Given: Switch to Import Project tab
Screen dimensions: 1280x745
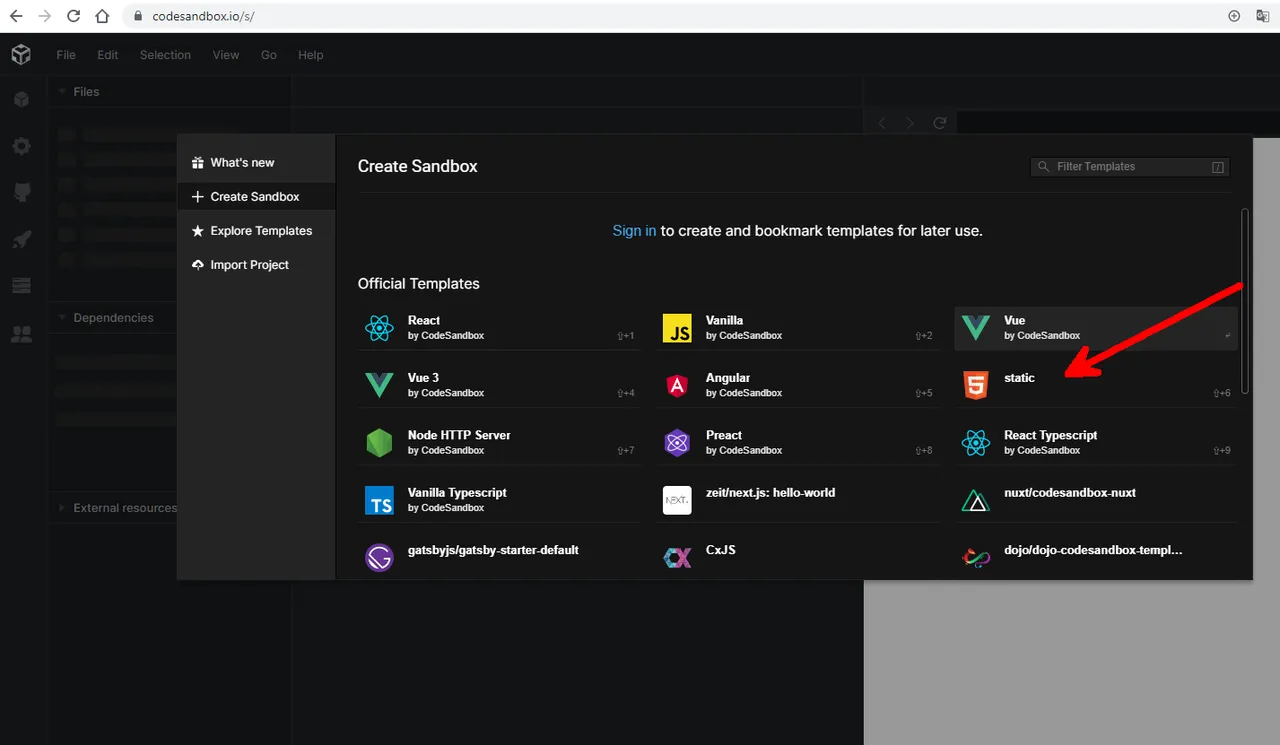Looking at the screenshot, I should click(256, 264).
